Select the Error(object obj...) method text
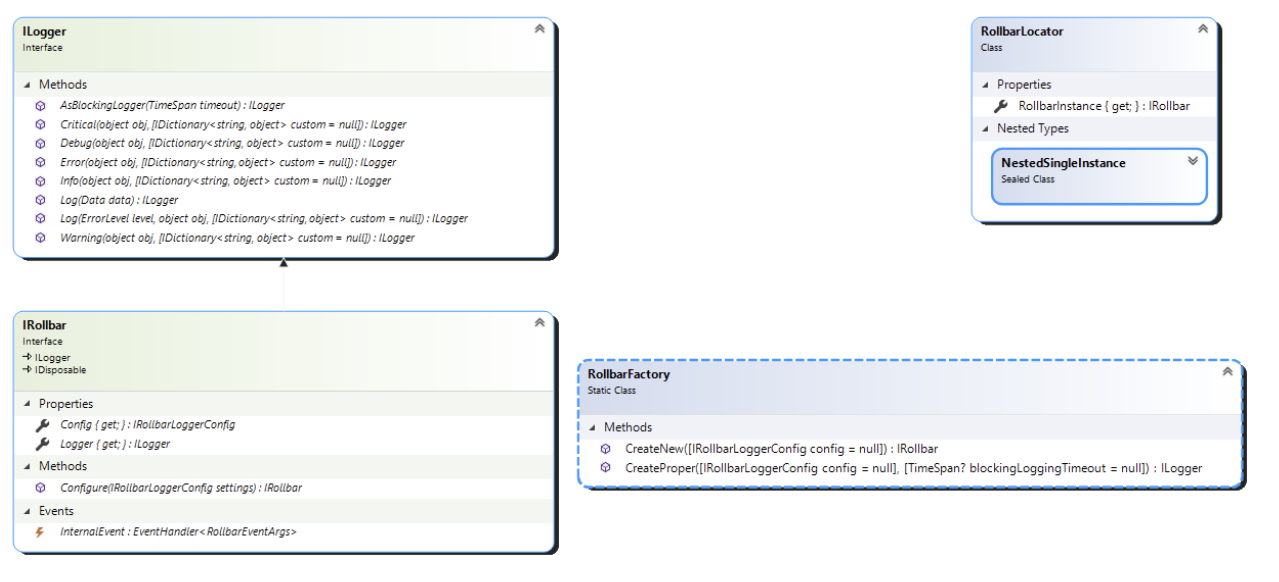 point(228,162)
